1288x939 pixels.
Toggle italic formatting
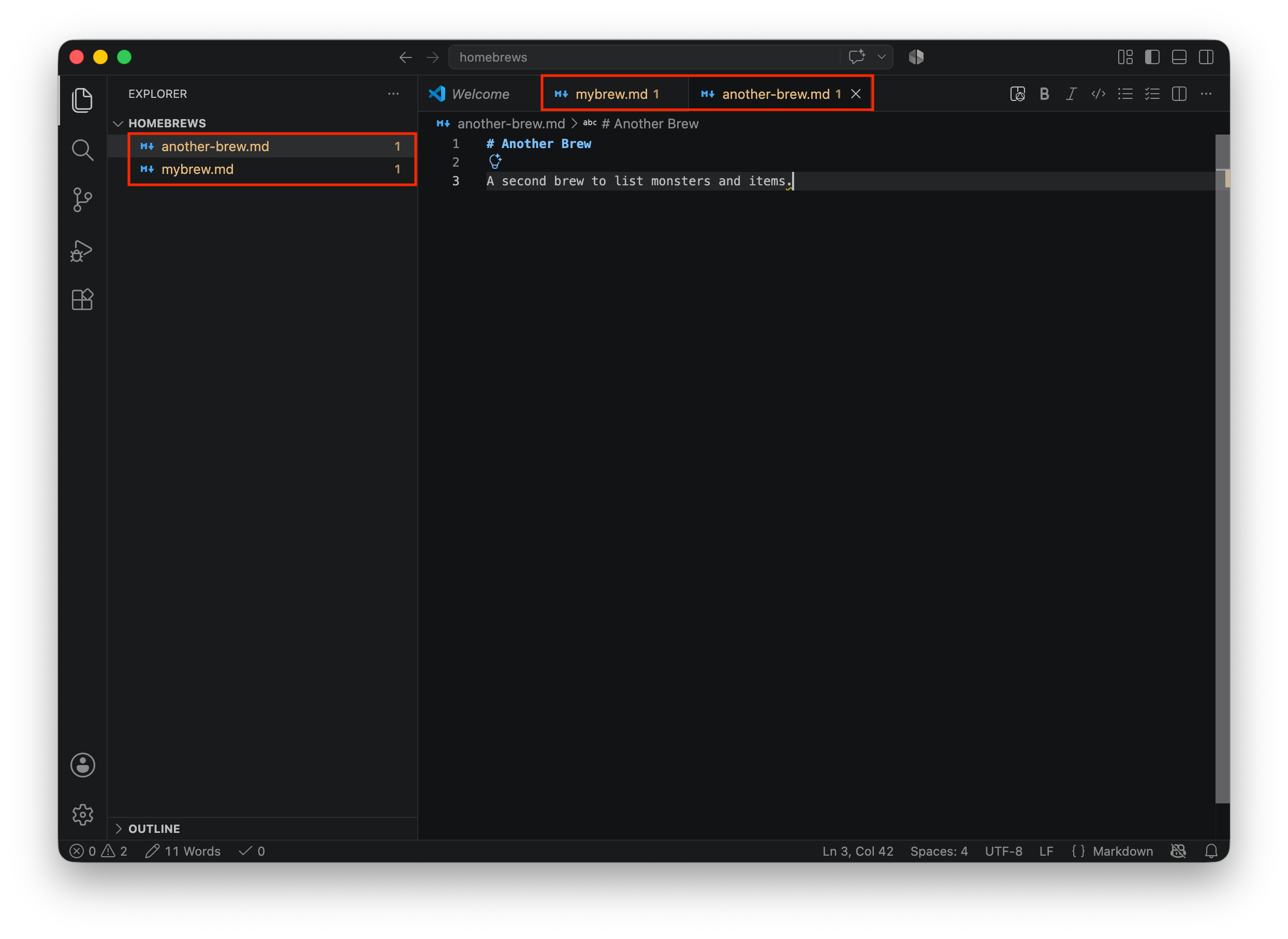click(x=1071, y=94)
